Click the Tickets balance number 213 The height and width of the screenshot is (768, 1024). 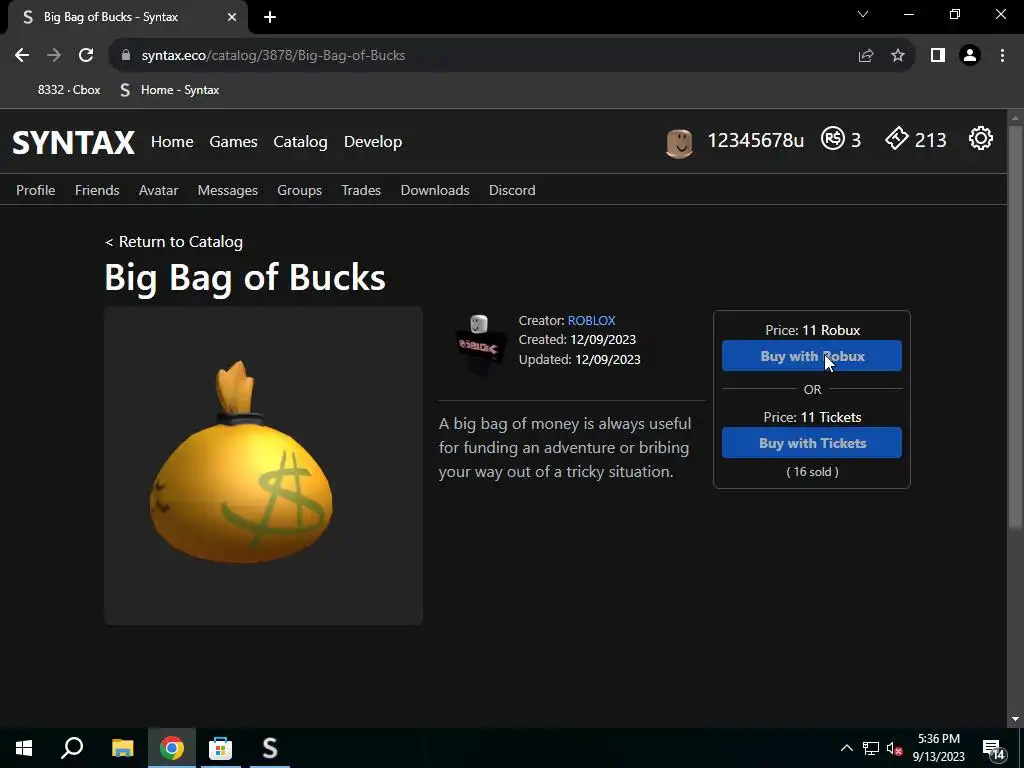tap(931, 140)
